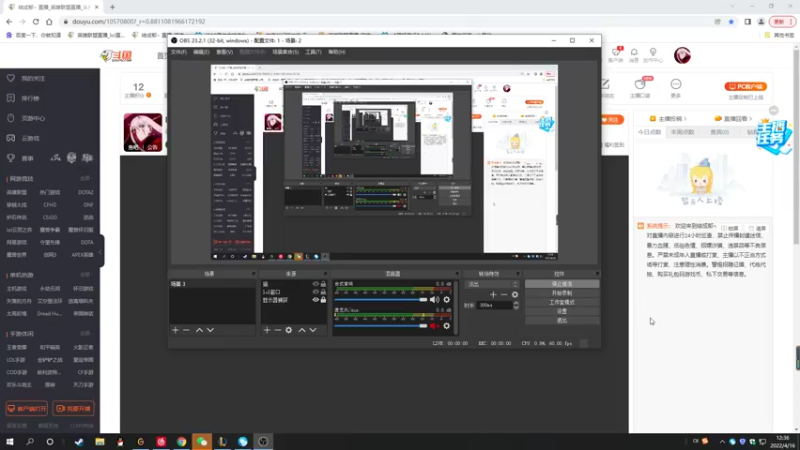The height and width of the screenshot is (450, 800).
Task: Add a new source with the Sources panel plus icon
Action: [x=267, y=330]
